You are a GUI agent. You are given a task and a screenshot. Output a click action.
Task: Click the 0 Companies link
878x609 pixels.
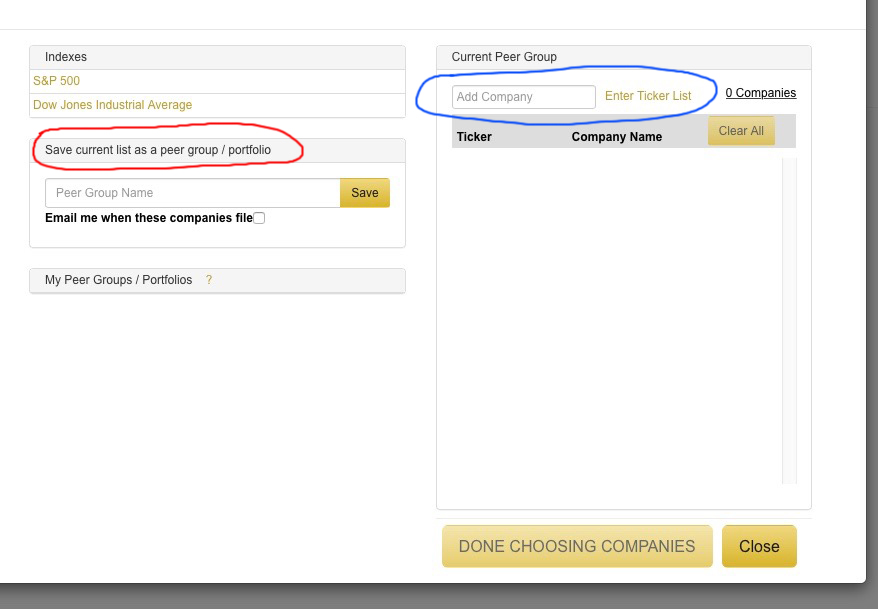(760, 93)
